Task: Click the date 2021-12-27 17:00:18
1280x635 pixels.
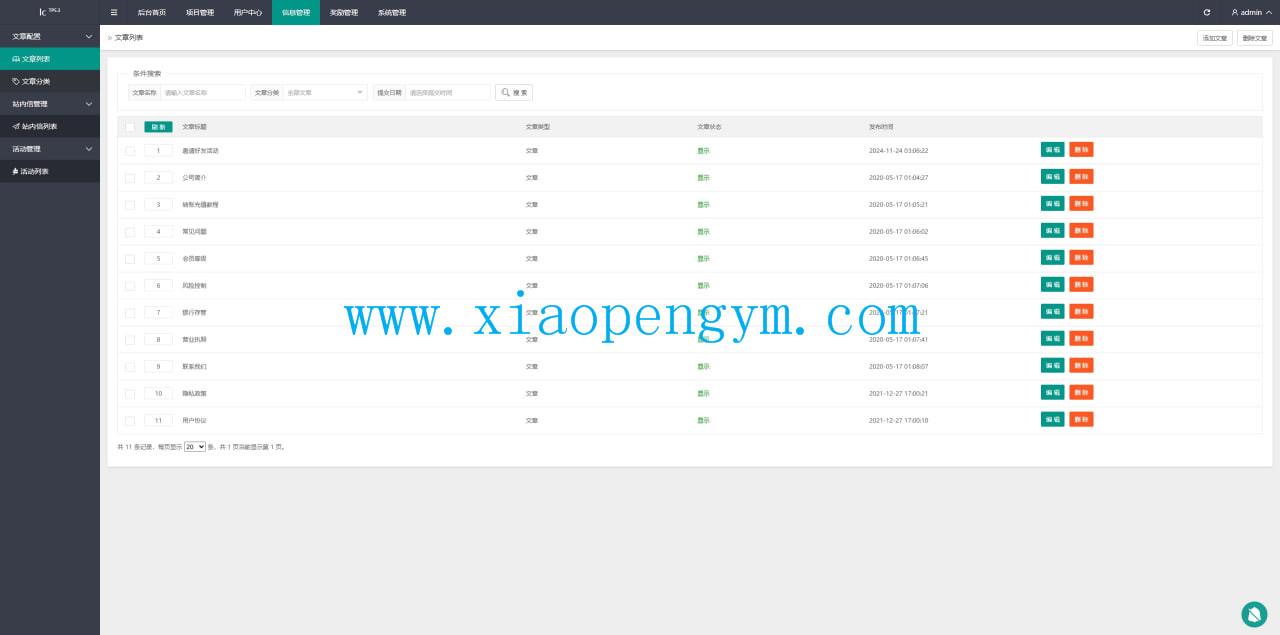Action: point(898,421)
